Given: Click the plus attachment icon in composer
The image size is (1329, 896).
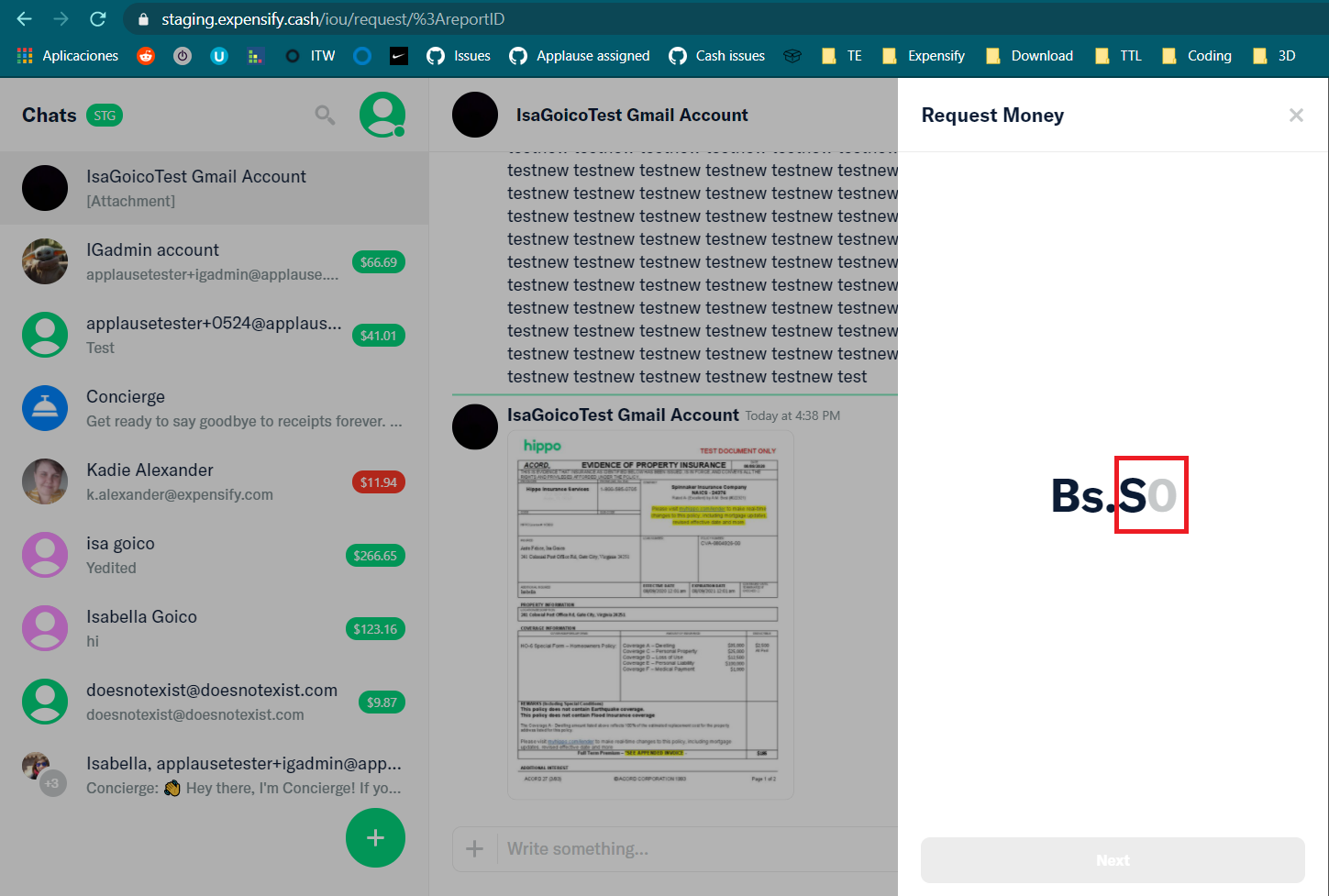Looking at the screenshot, I should [474, 849].
